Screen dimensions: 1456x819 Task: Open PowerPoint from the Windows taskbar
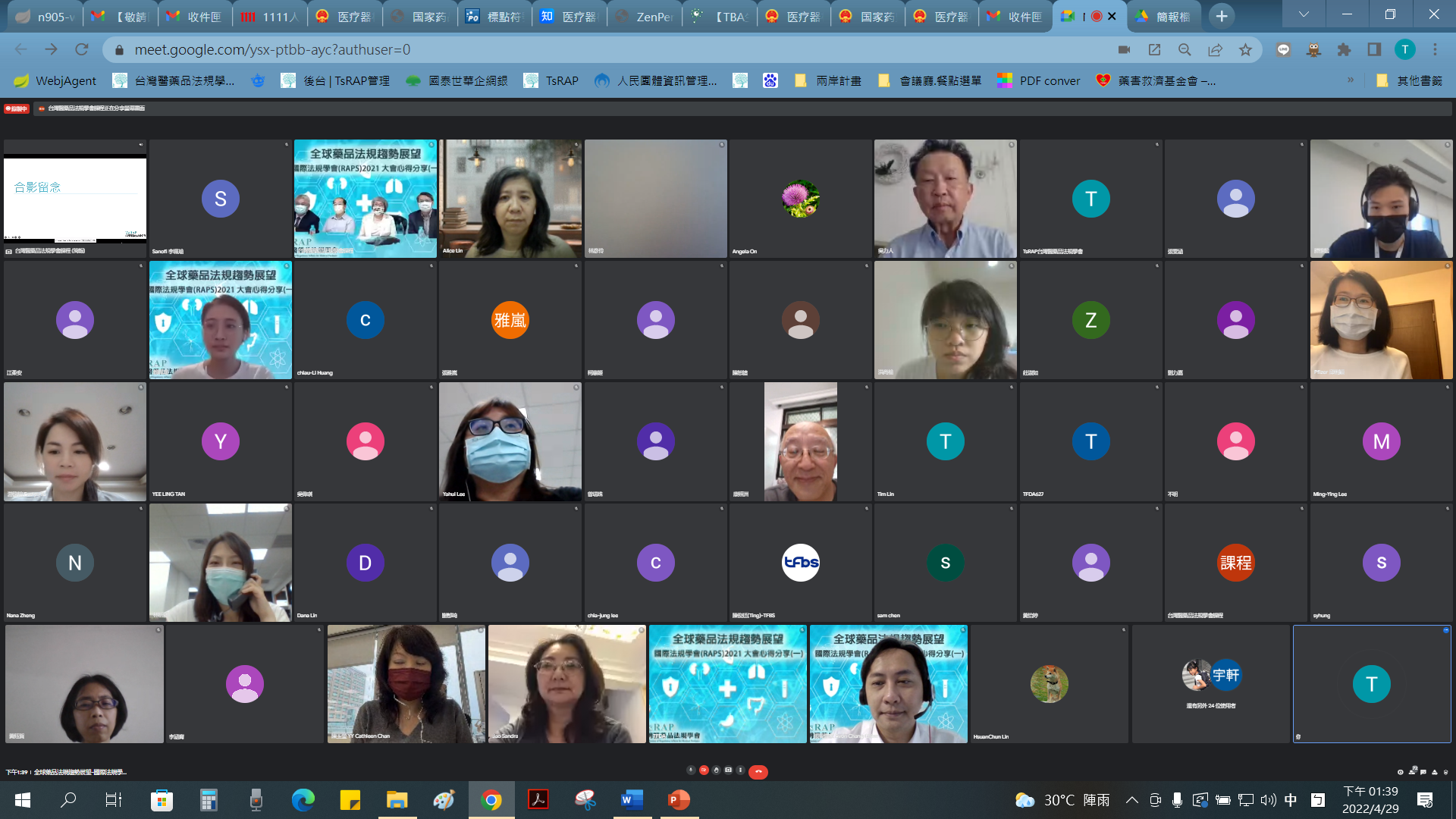[678, 800]
